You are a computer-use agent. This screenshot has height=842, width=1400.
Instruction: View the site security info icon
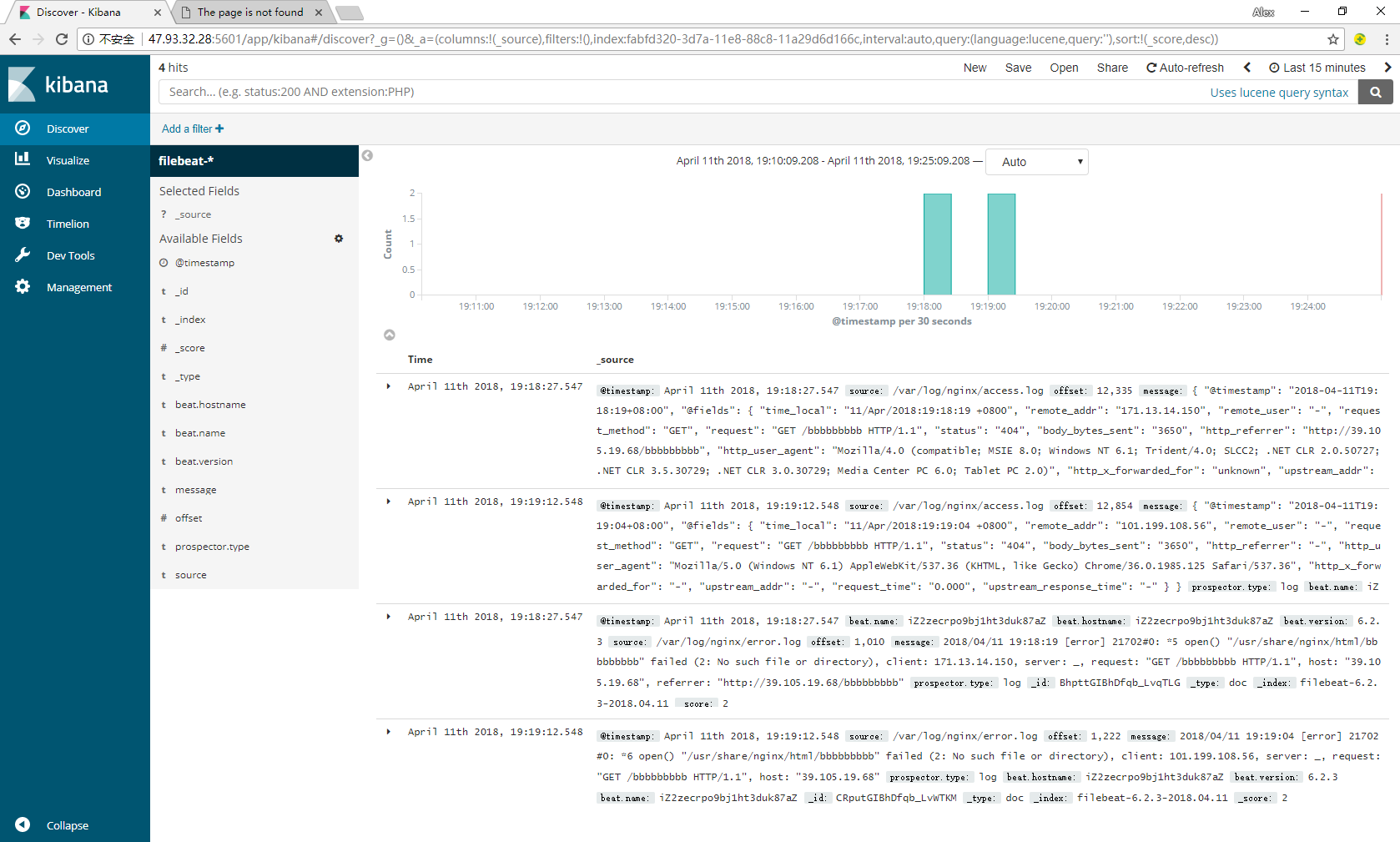(x=88, y=39)
